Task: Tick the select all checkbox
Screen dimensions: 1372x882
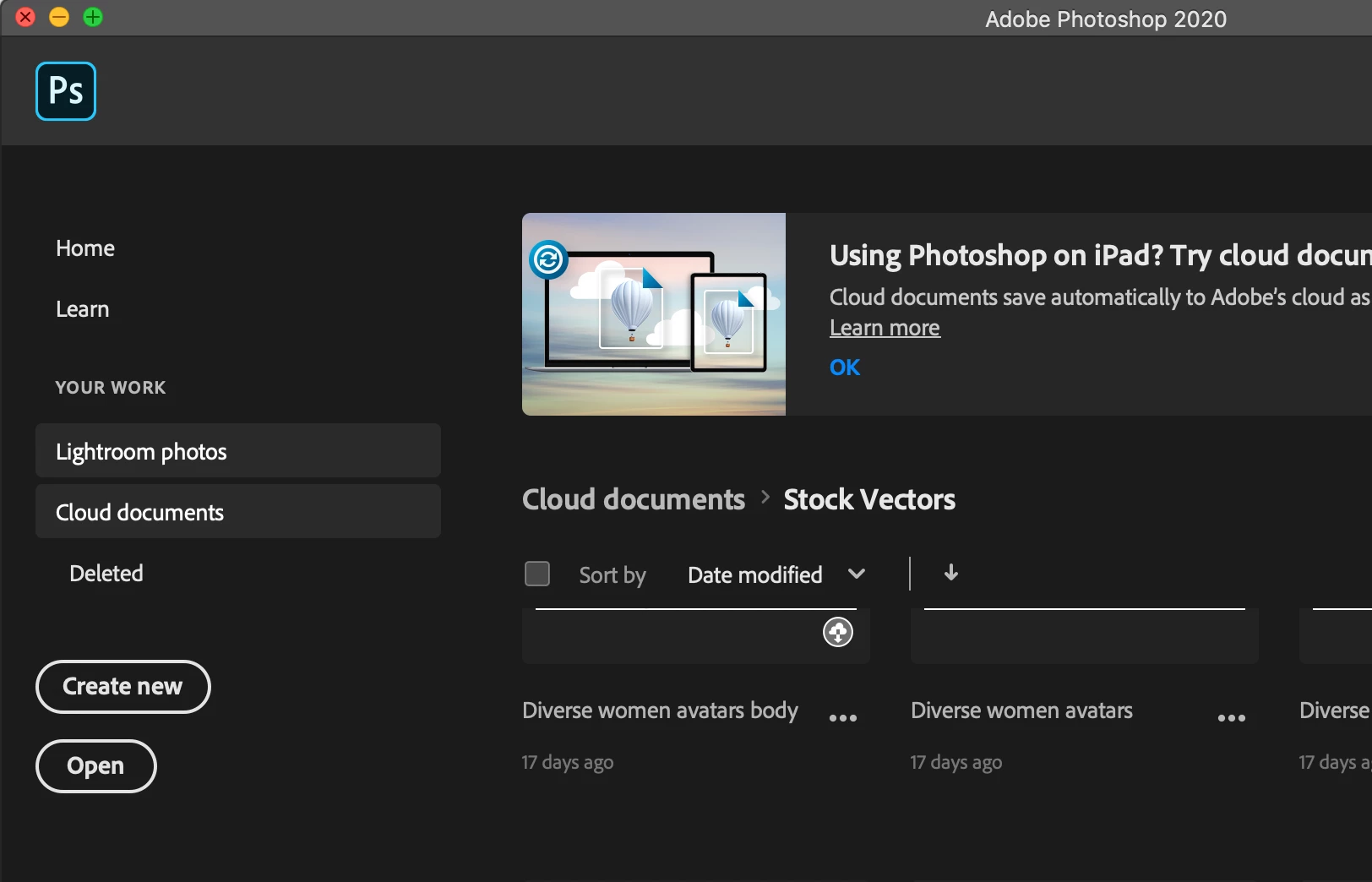Action: click(x=537, y=574)
